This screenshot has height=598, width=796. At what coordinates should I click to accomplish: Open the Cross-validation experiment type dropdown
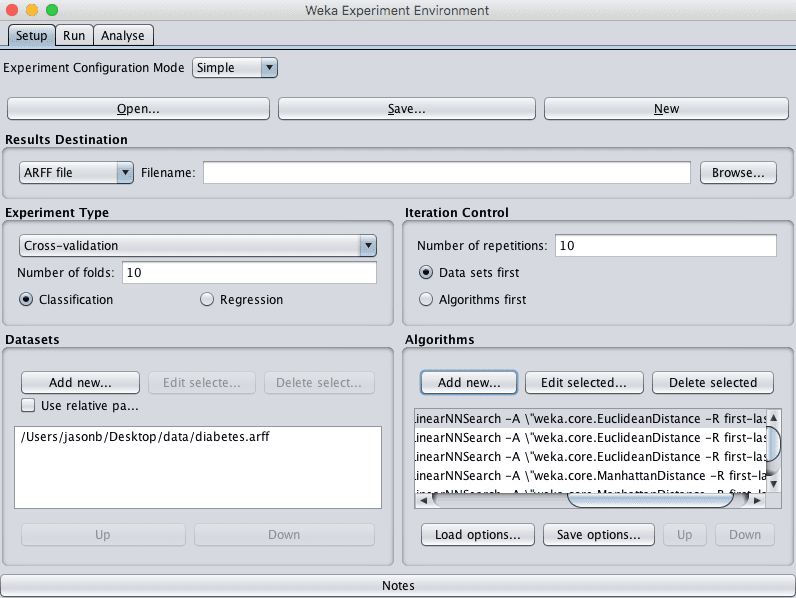click(198, 246)
